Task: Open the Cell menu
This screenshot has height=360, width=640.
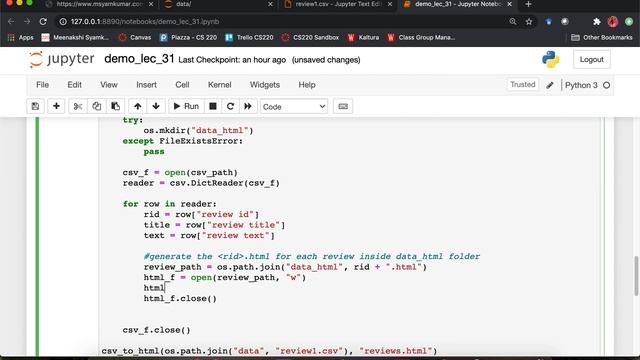Action: (182, 85)
